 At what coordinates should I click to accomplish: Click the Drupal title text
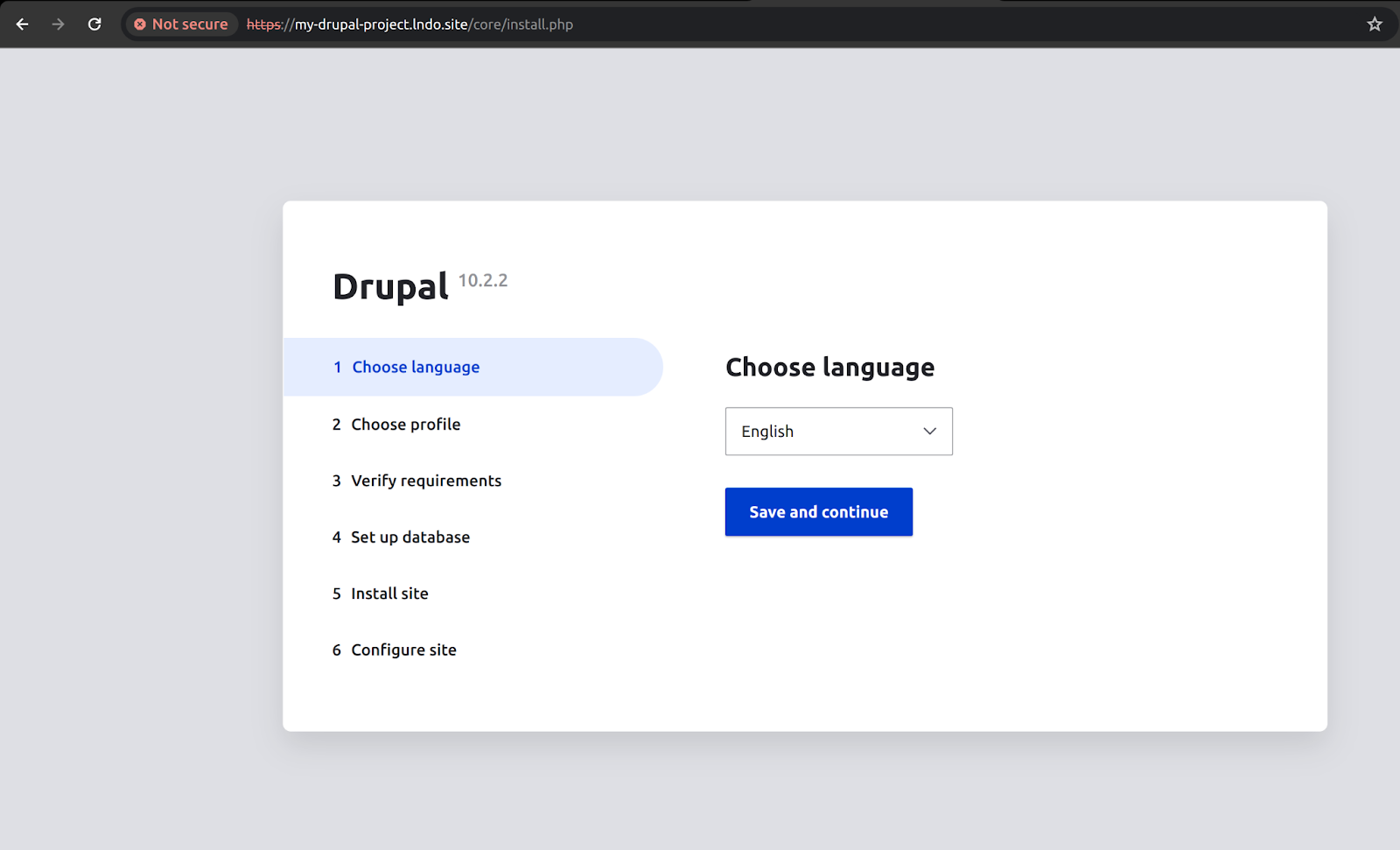(390, 287)
